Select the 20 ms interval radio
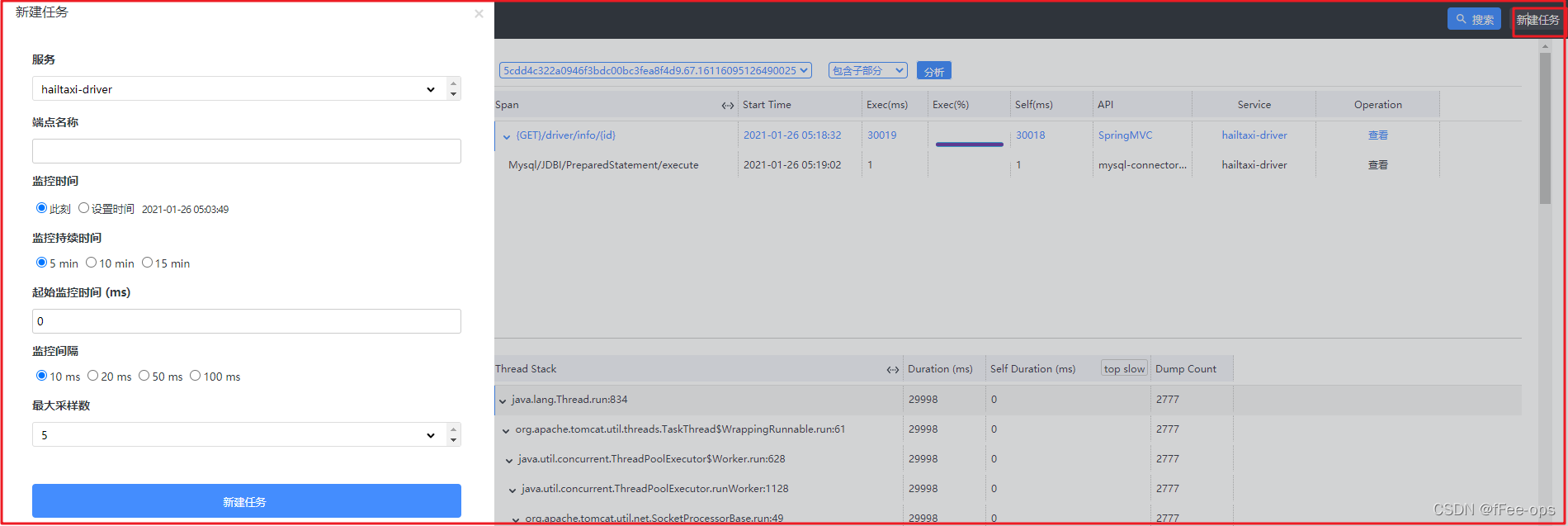This screenshot has height=526, width=1568. tap(92, 376)
